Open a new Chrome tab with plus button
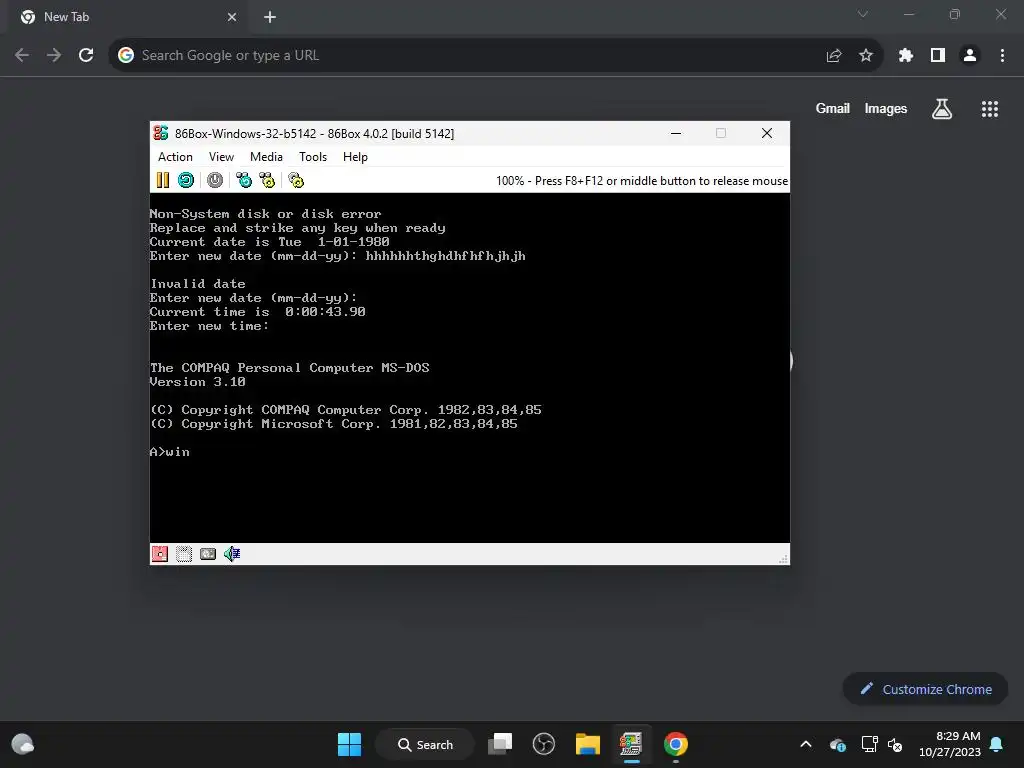This screenshot has height=768, width=1024. click(270, 18)
